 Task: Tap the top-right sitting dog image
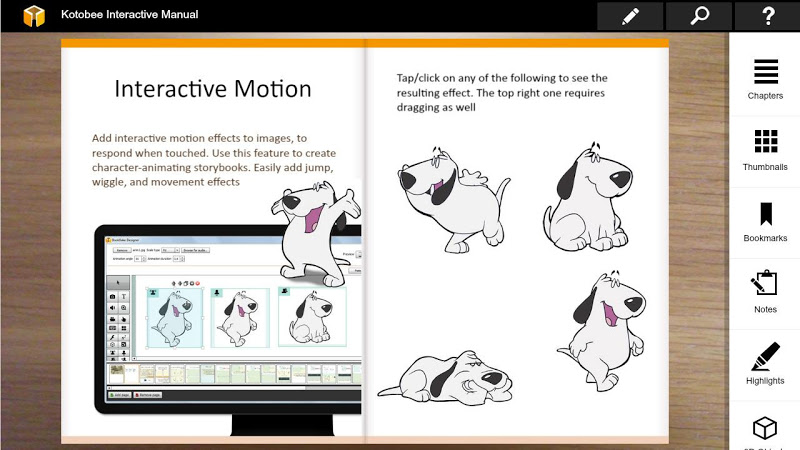(x=588, y=197)
